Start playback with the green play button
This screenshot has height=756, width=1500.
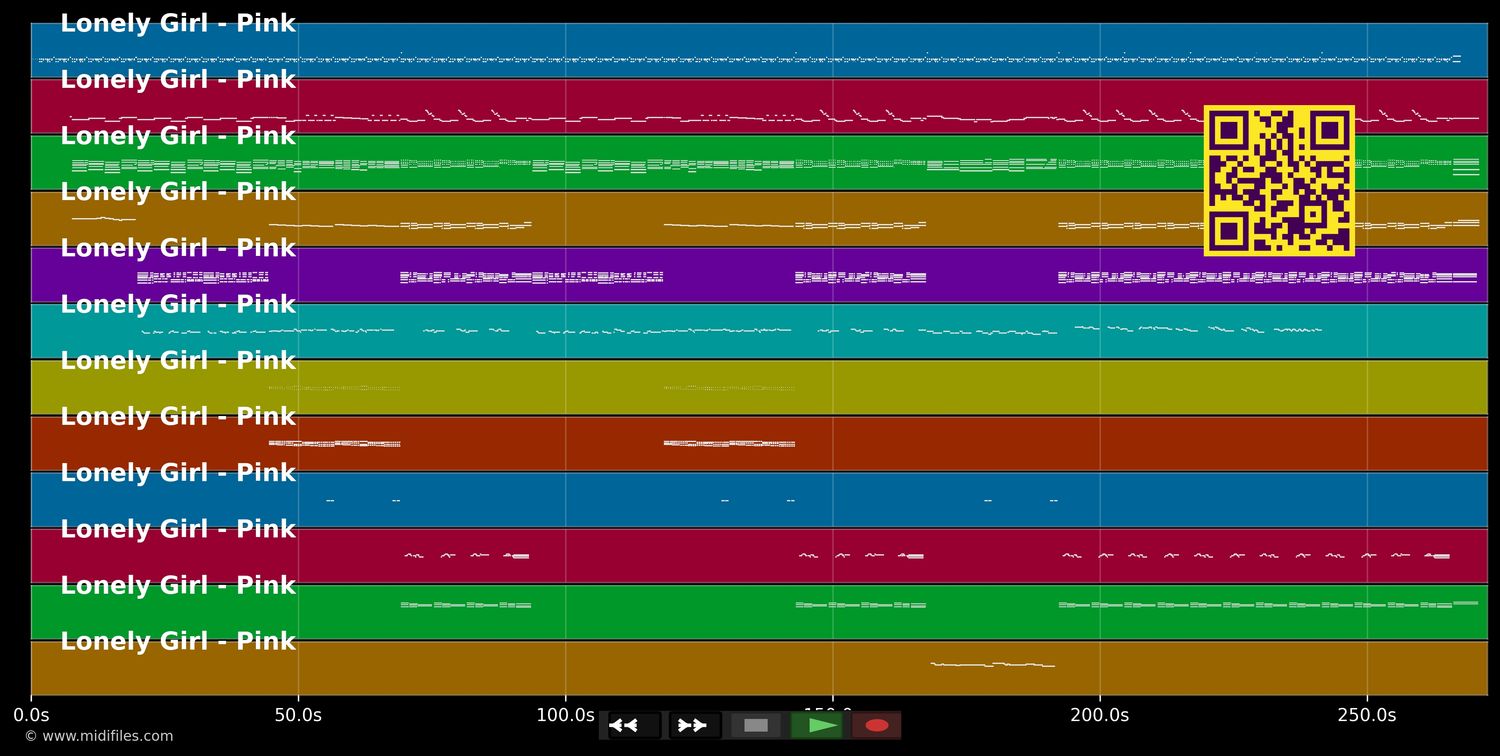point(817,725)
